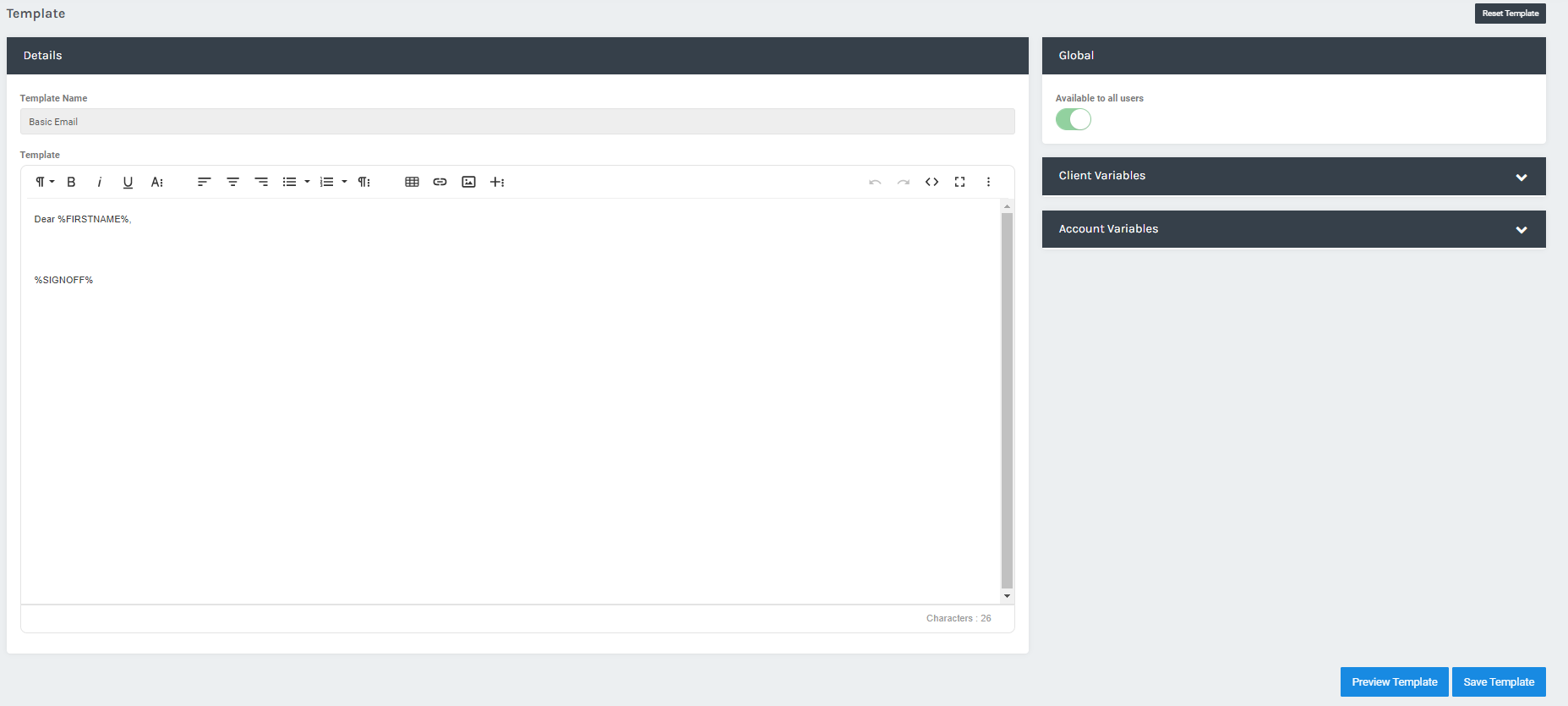Image resolution: width=1568 pixels, height=706 pixels.
Task: Click the Template Name input field
Action: pyautogui.click(x=517, y=122)
